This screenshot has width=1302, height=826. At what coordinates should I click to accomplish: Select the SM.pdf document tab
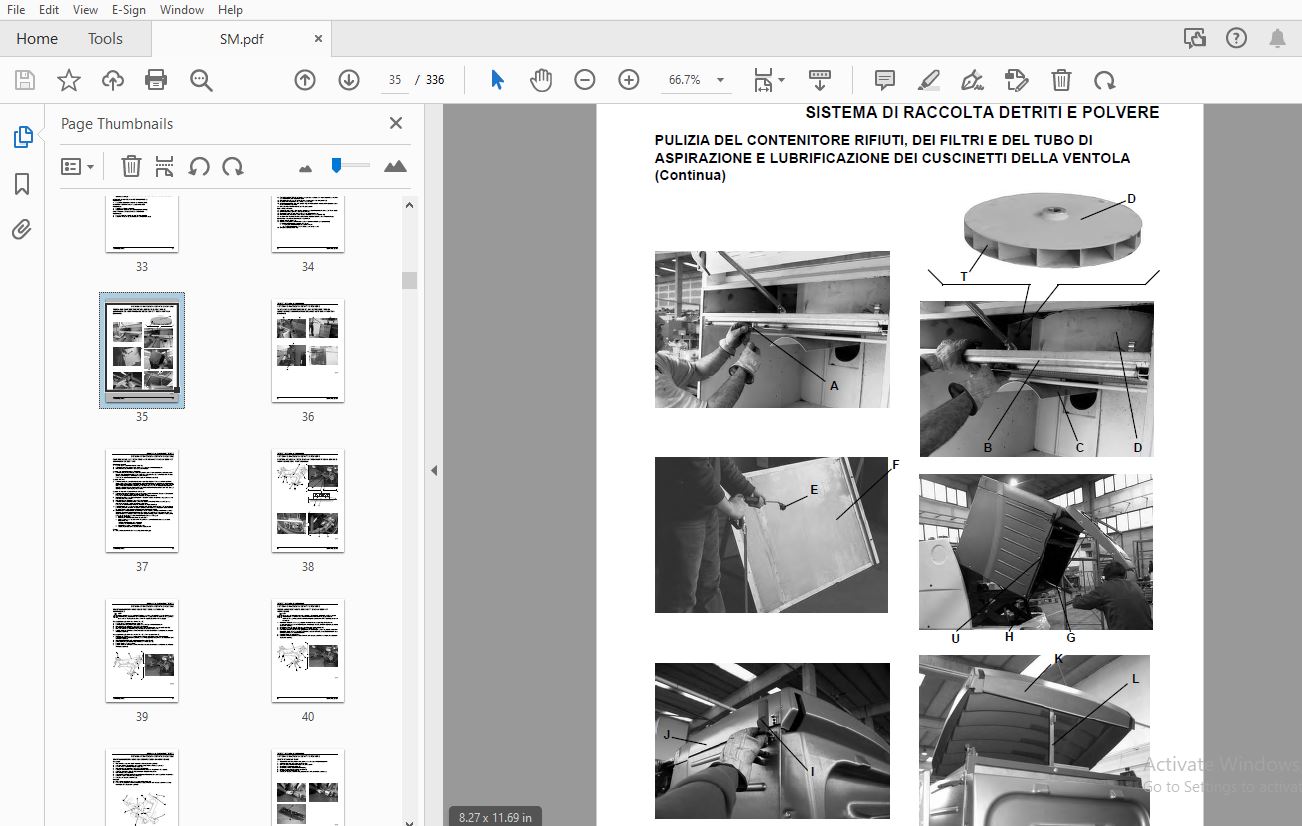click(239, 39)
